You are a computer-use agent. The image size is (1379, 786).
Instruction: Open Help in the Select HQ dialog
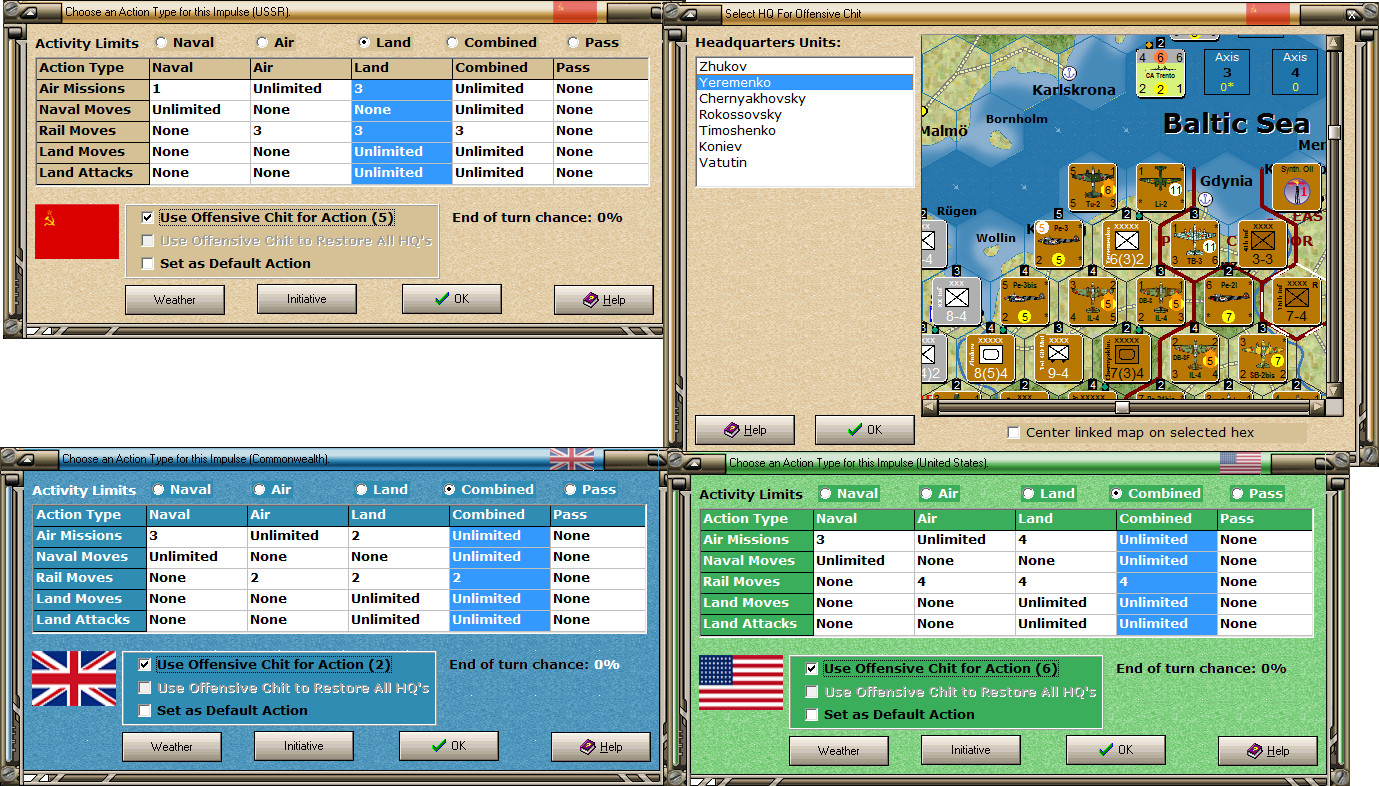pyautogui.click(x=745, y=430)
